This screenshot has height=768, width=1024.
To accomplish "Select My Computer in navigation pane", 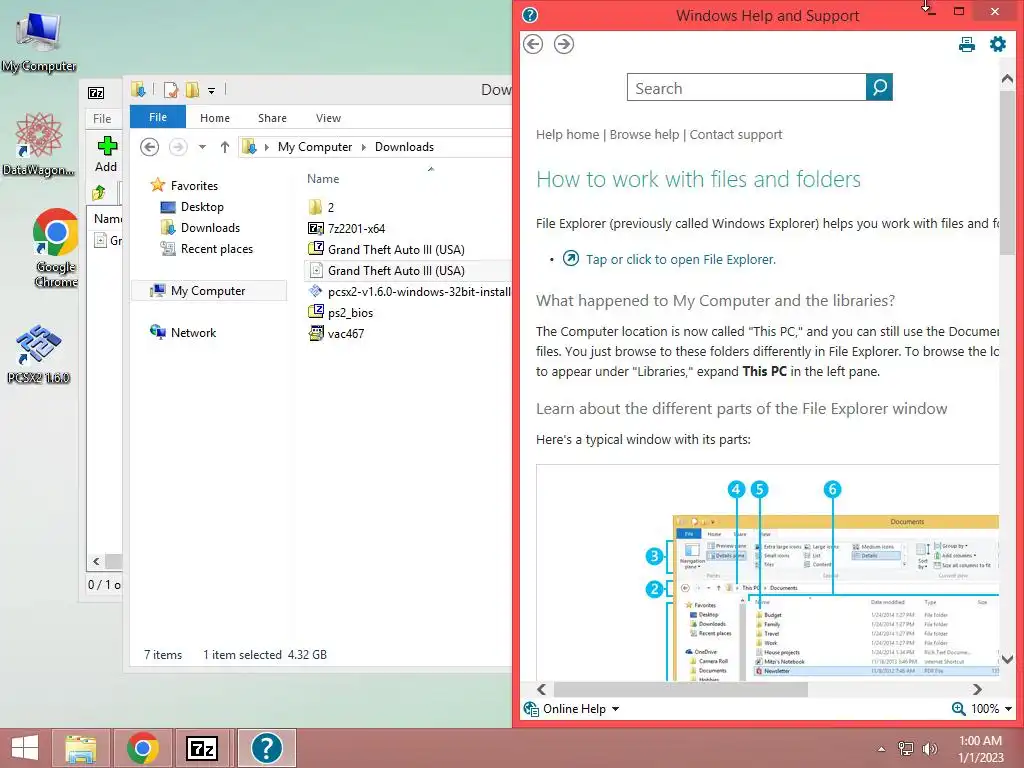I will (x=209, y=291).
